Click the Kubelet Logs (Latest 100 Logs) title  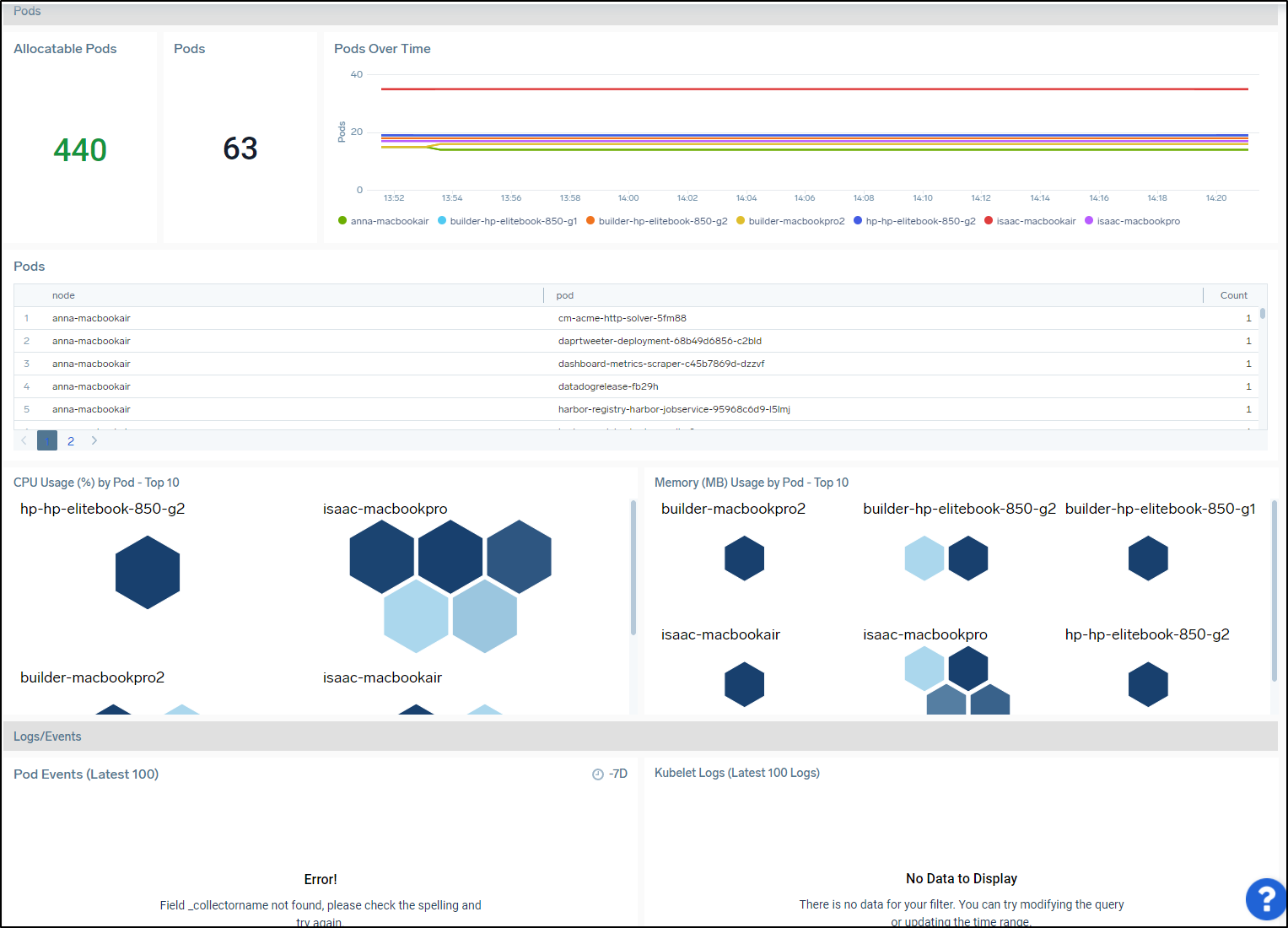(737, 773)
